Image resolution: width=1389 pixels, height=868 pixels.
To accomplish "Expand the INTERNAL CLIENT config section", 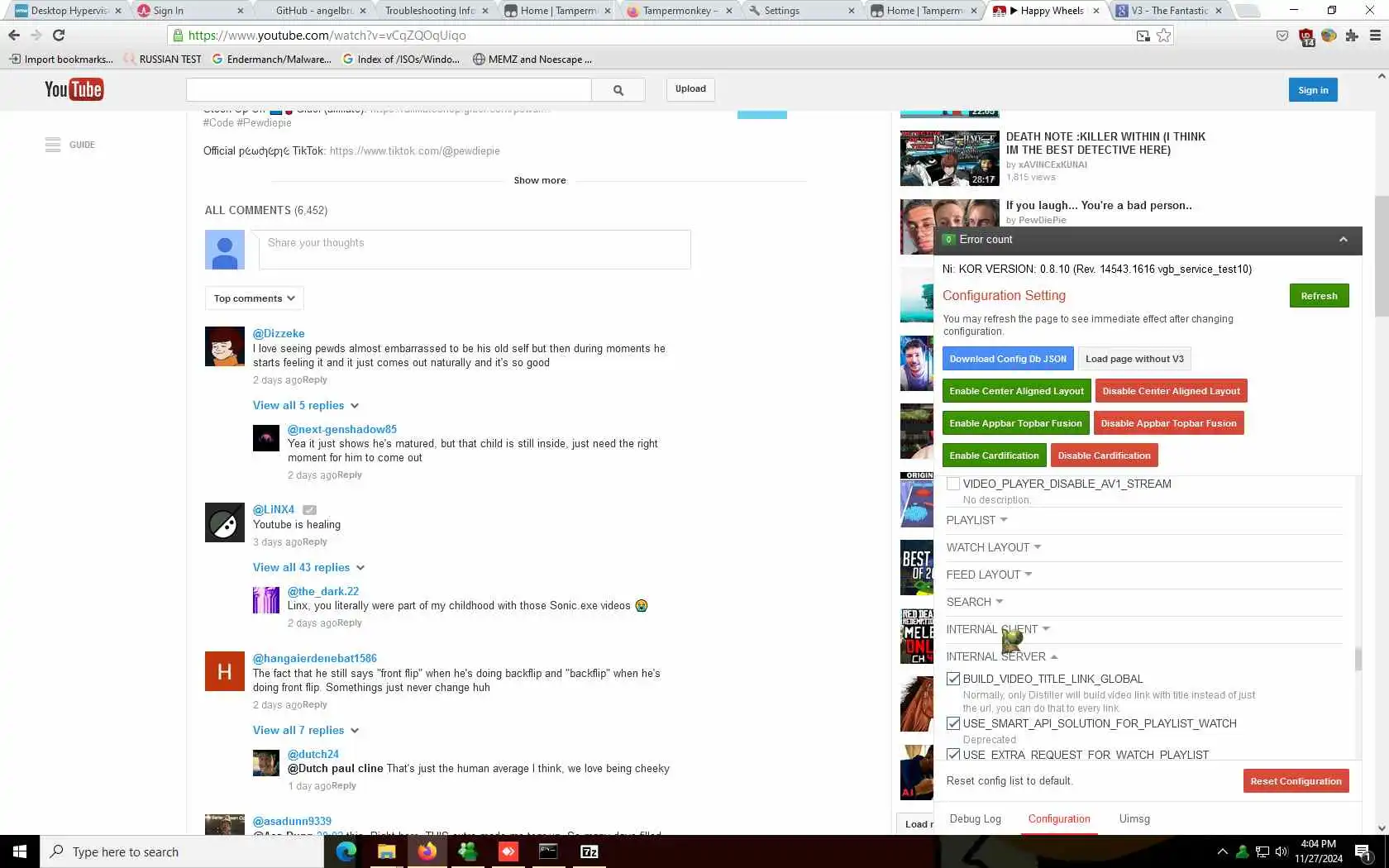I will 998,629.
